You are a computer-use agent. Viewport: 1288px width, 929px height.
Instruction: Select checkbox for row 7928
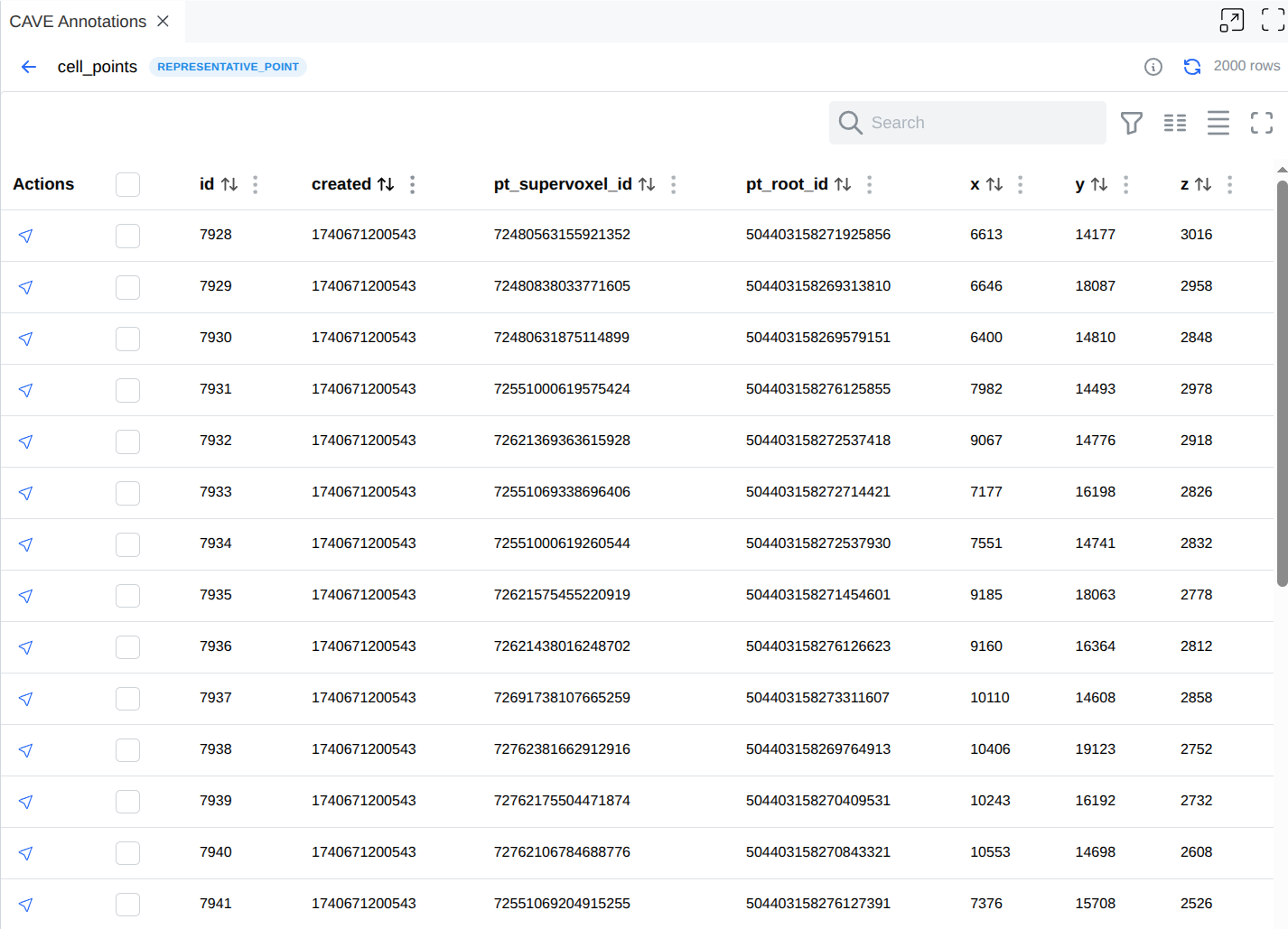click(x=127, y=236)
